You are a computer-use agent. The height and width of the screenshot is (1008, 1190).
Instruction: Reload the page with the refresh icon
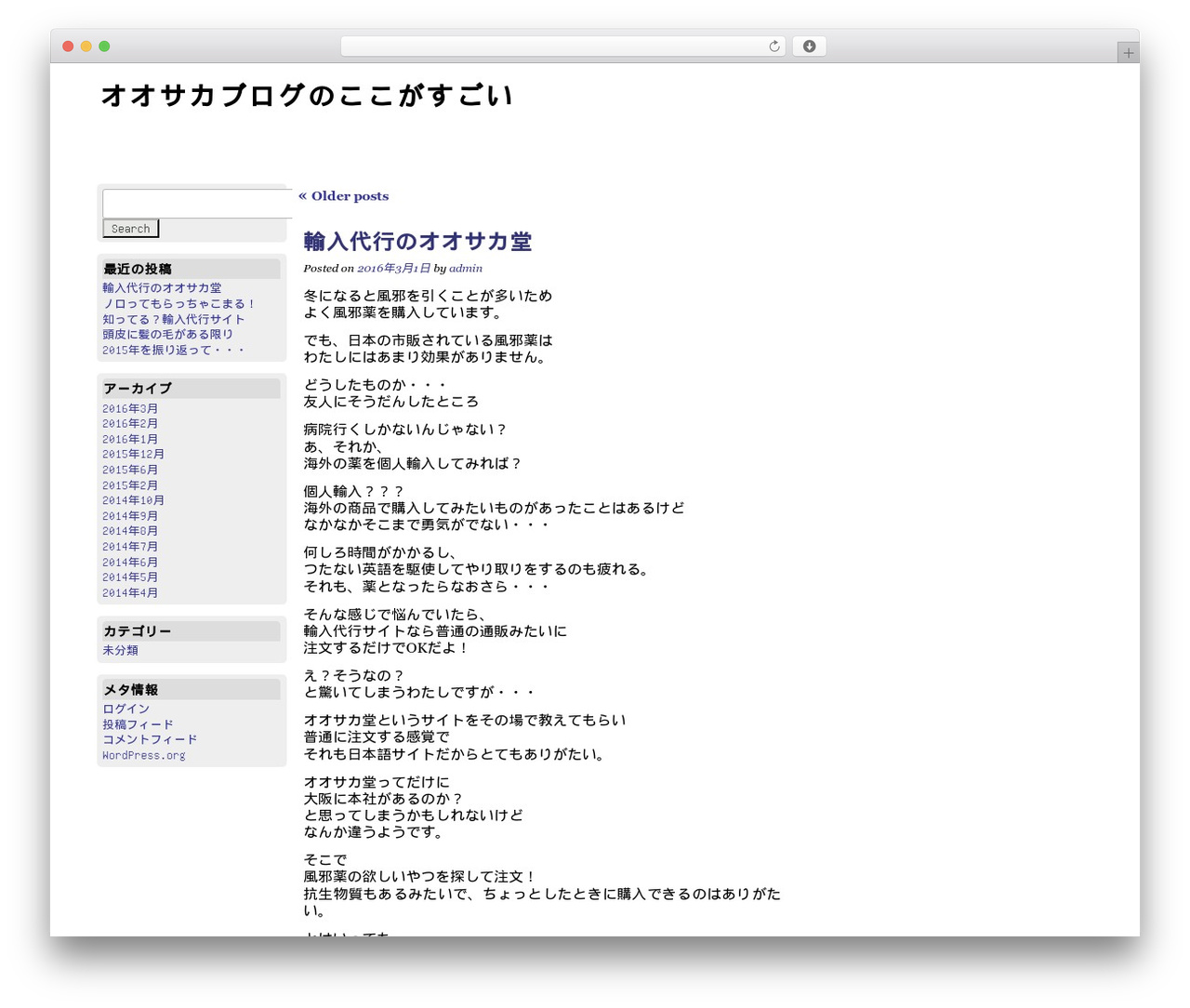click(x=773, y=46)
